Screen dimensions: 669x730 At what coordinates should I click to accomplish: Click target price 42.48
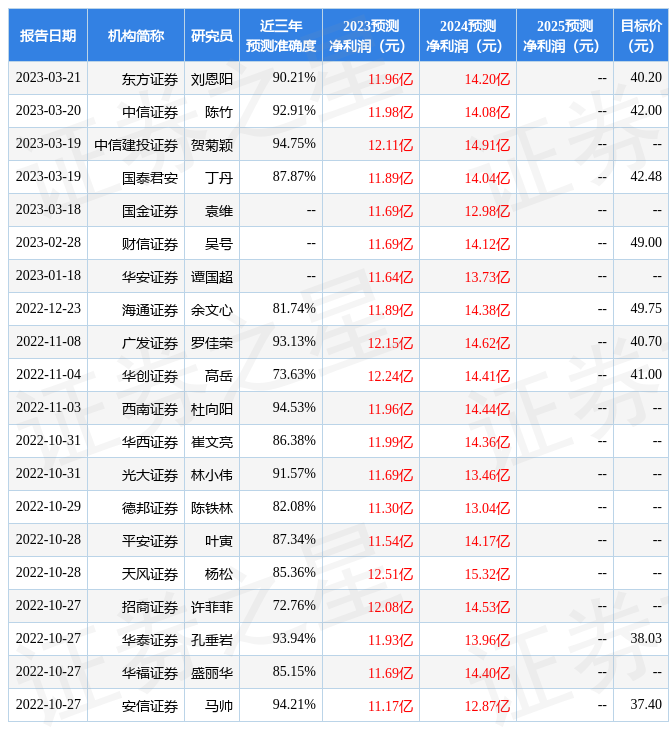[x=646, y=176]
